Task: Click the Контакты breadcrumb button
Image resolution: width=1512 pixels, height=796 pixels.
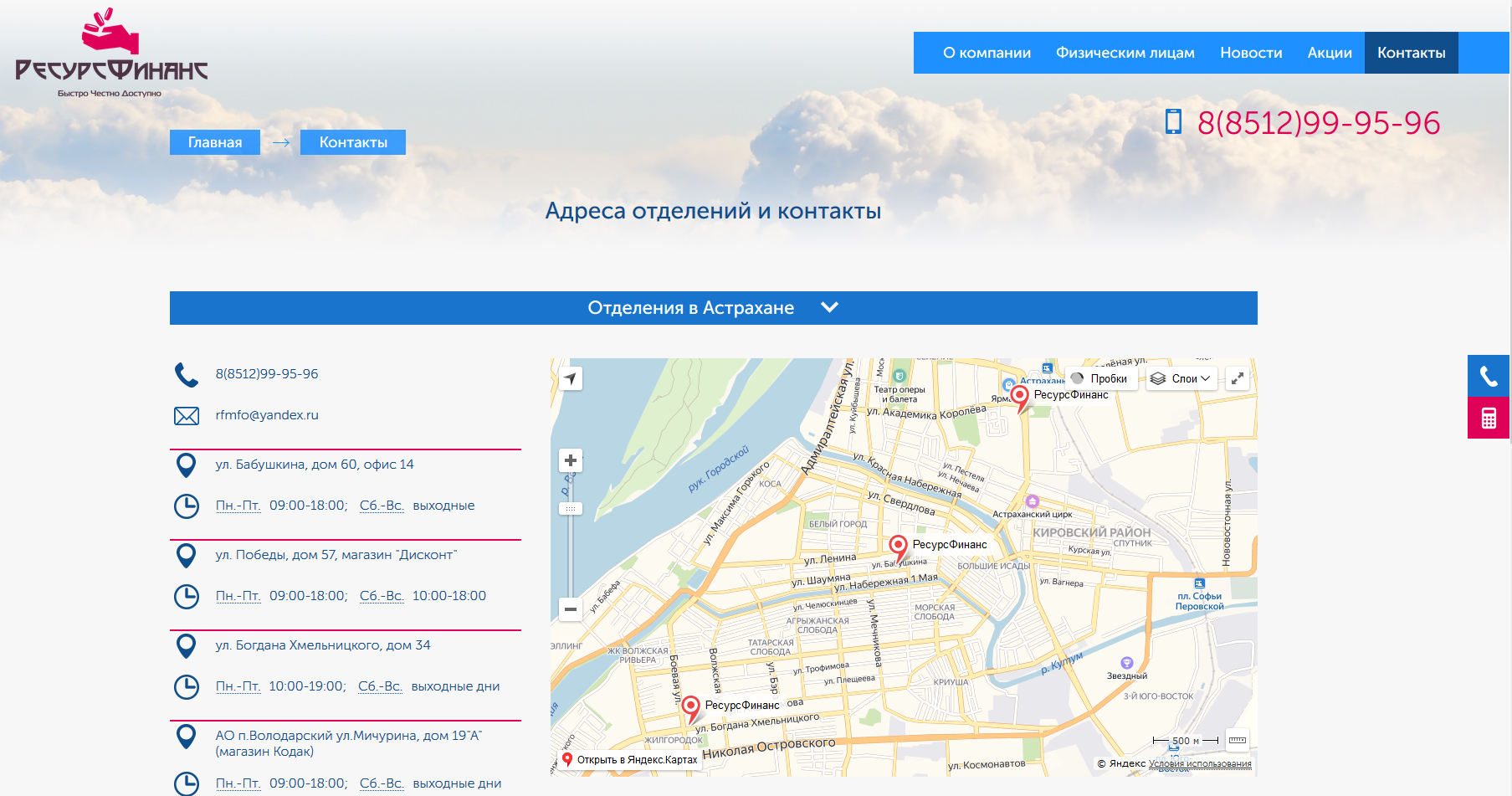Action: [x=353, y=142]
